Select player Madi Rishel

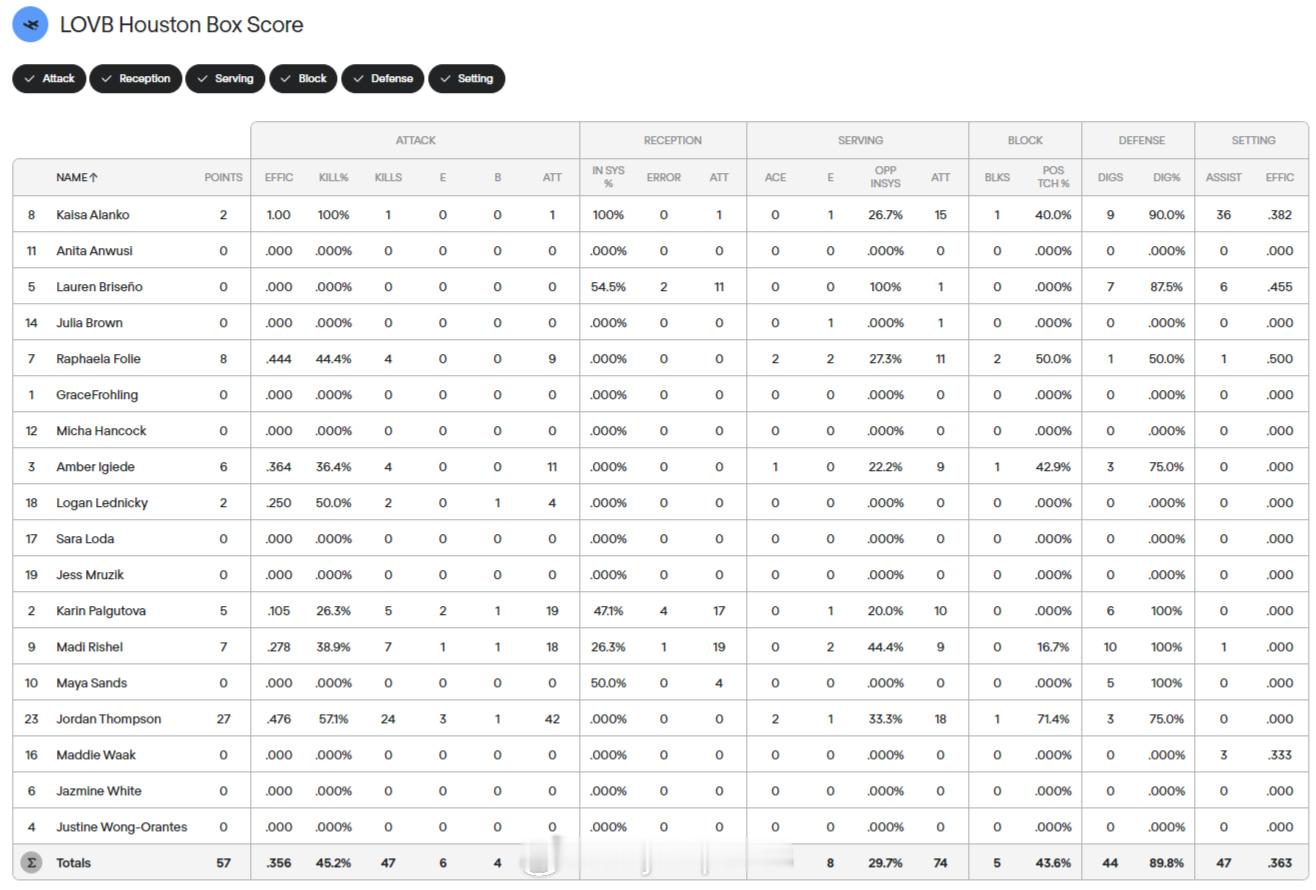click(89, 647)
